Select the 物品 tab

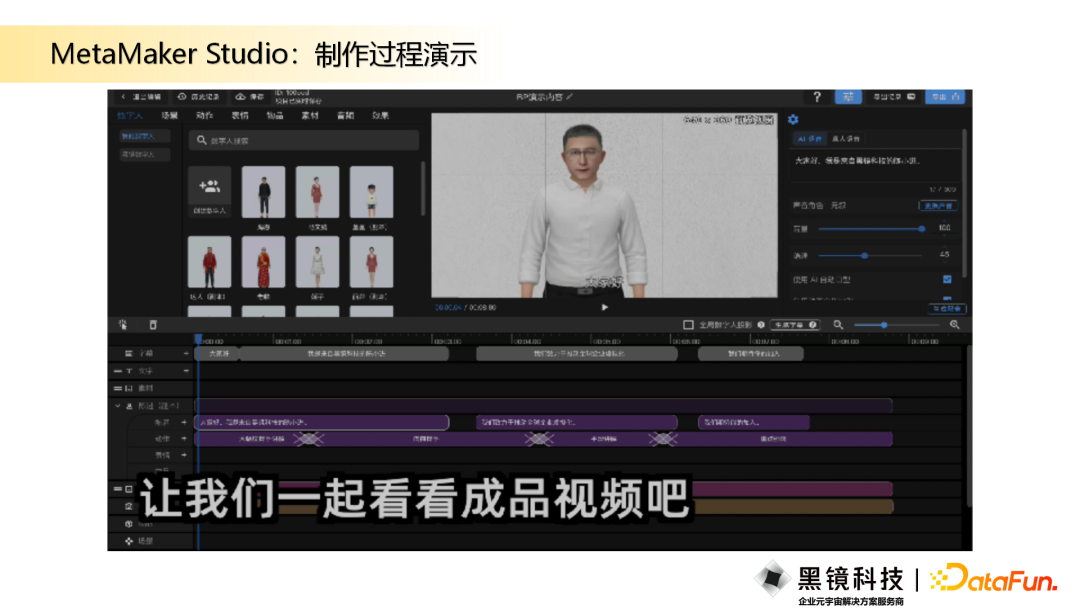tap(275, 116)
